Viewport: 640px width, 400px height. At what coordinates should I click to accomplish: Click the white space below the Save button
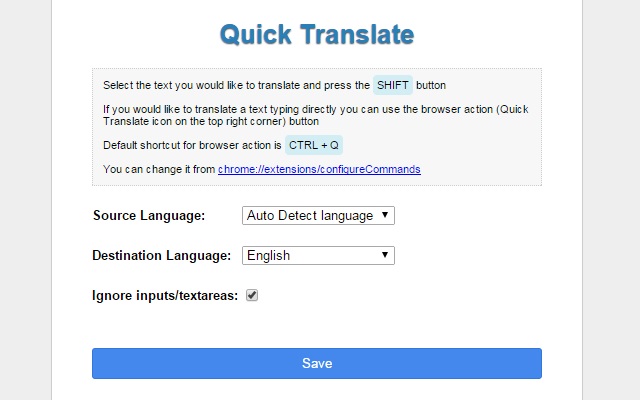(316, 390)
